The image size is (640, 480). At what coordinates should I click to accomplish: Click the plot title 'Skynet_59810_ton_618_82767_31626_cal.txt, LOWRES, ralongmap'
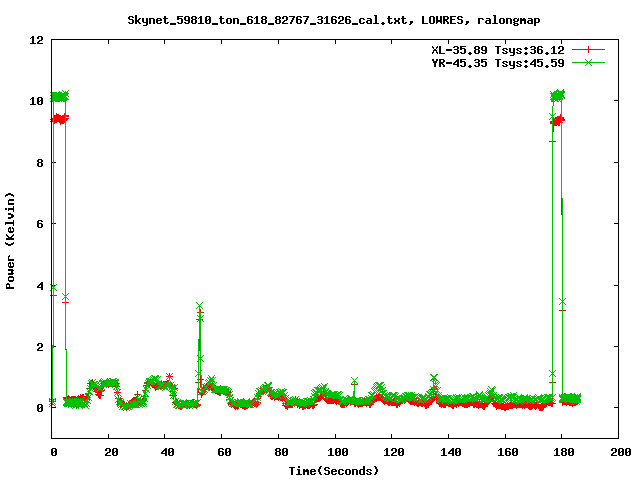pyautogui.click(x=333, y=20)
